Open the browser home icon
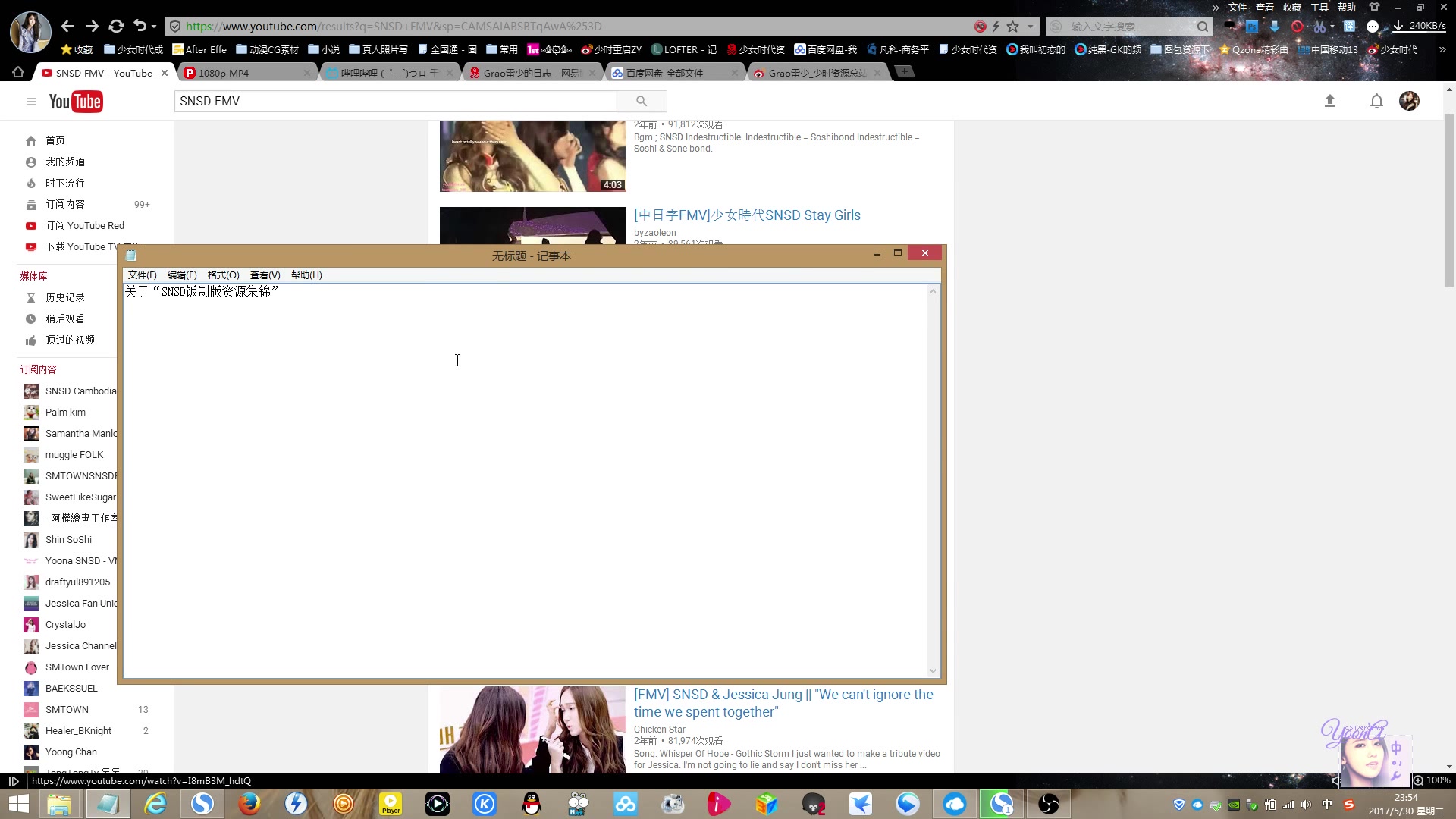 (x=18, y=73)
